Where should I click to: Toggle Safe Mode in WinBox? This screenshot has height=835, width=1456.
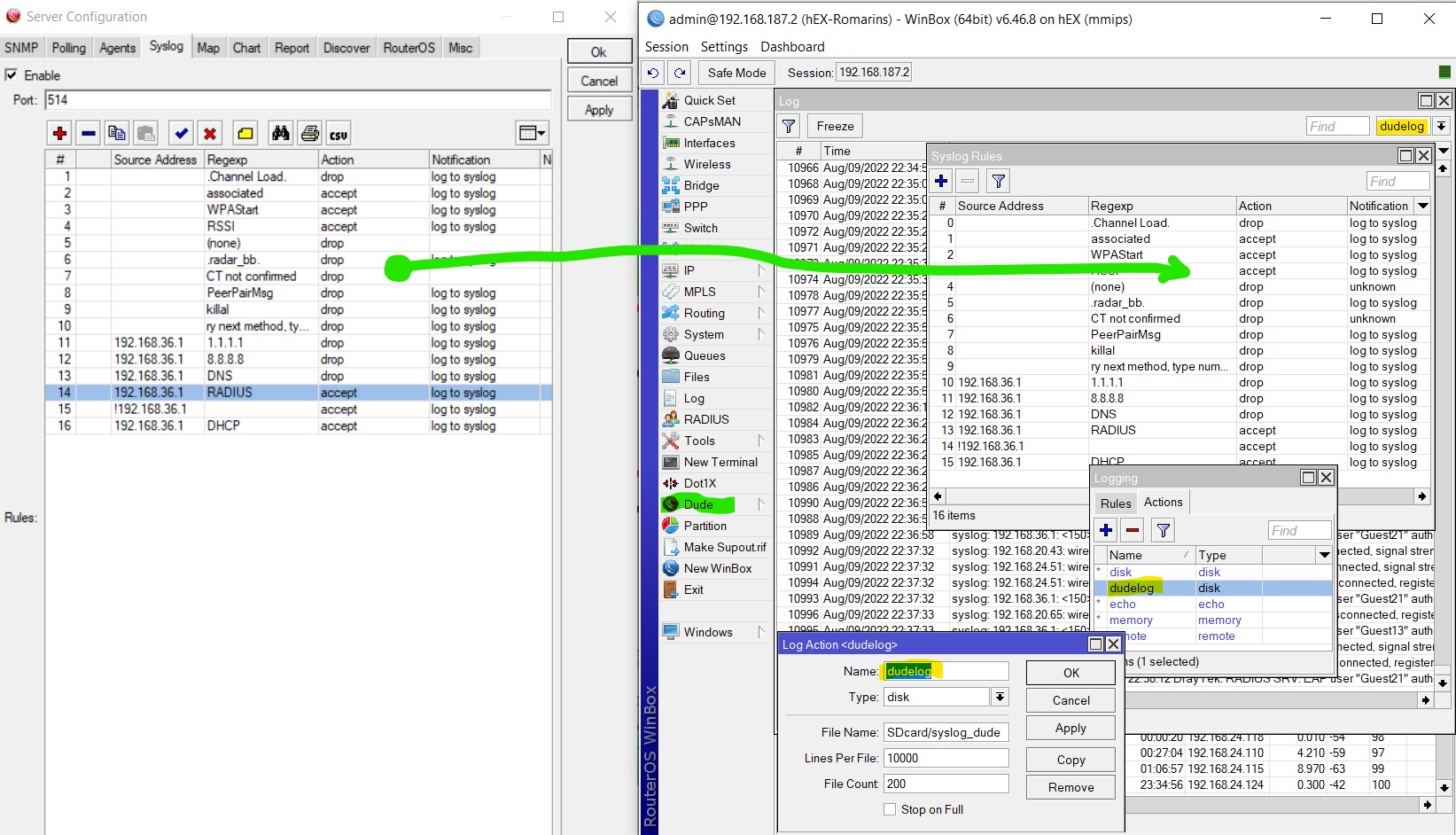tap(736, 72)
